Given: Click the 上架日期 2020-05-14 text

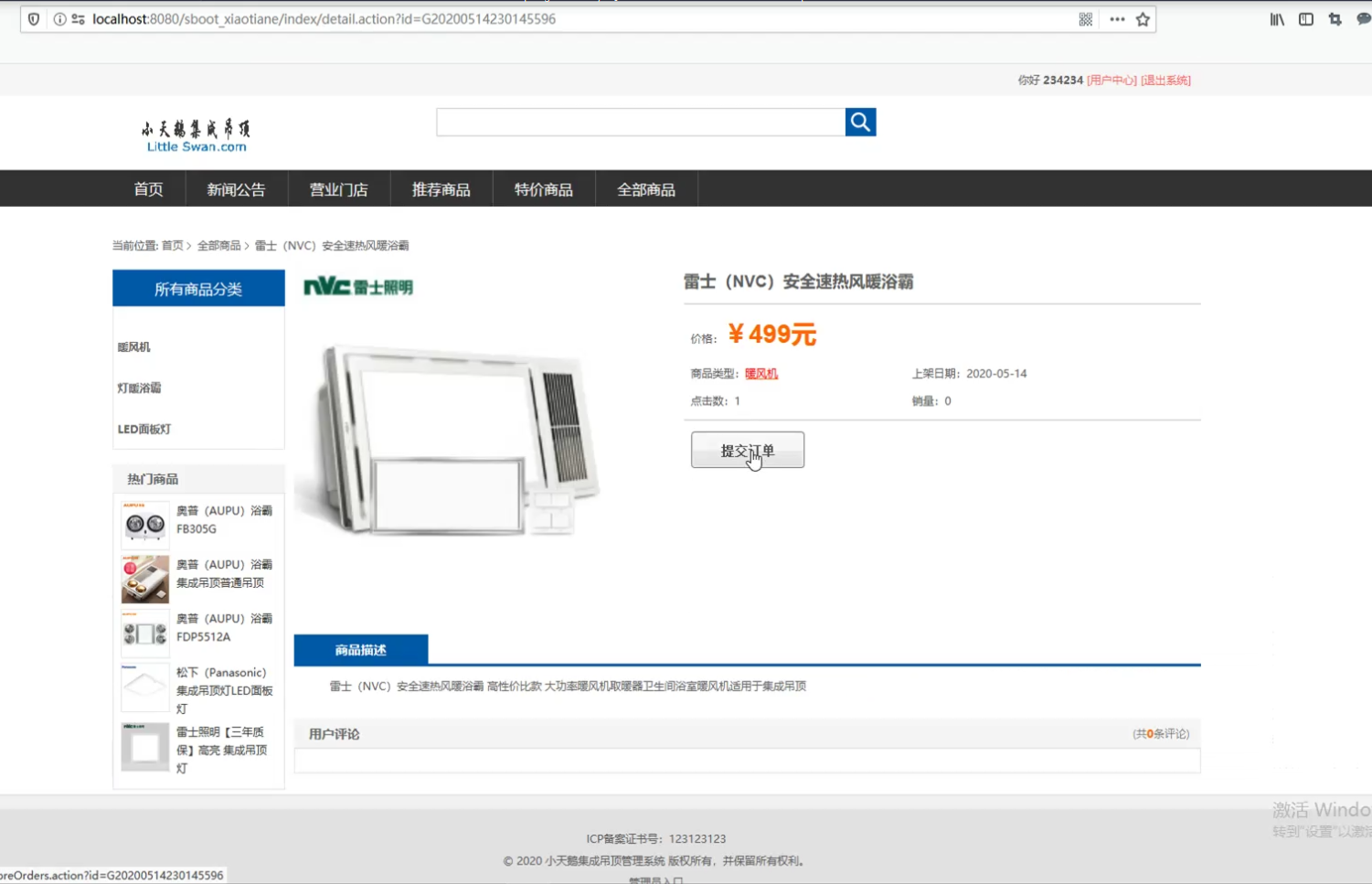Looking at the screenshot, I should click(x=969, y=374).
